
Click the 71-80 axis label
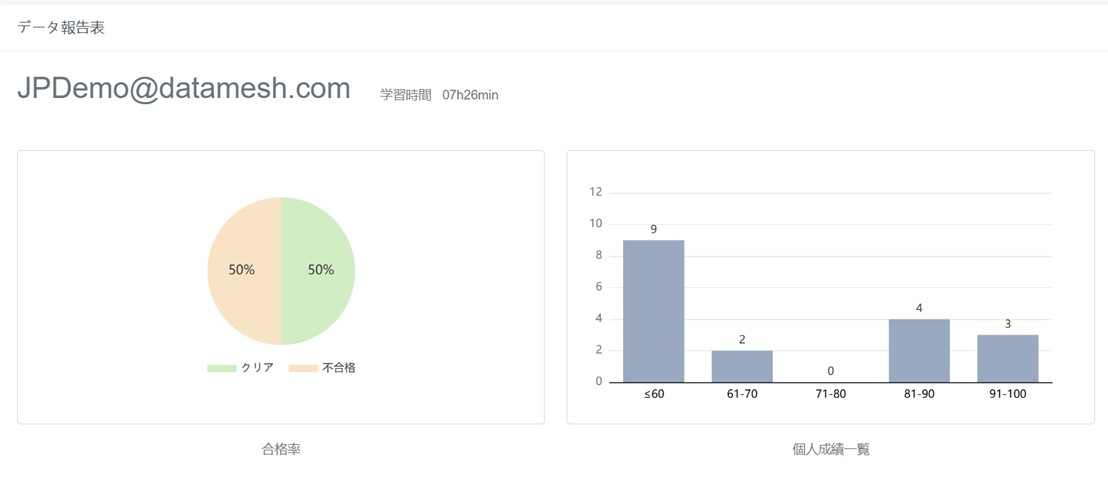[830, 394]
